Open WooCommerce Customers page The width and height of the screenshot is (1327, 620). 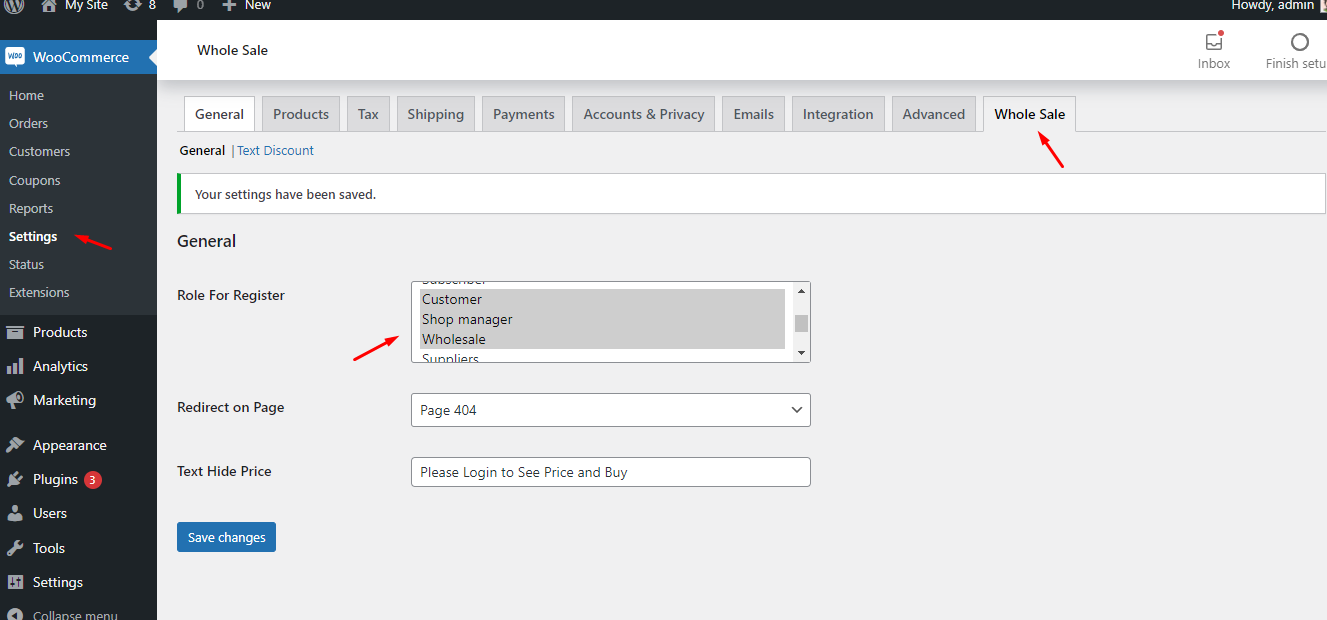(40, 152)
